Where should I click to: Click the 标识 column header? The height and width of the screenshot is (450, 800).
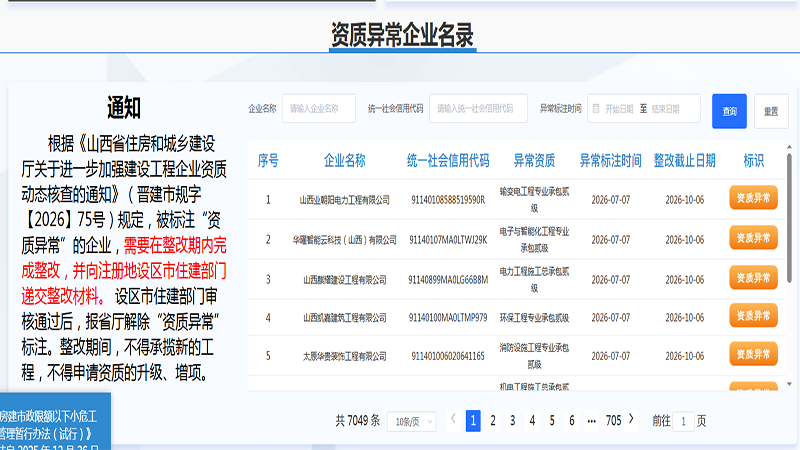coord(754,161)
